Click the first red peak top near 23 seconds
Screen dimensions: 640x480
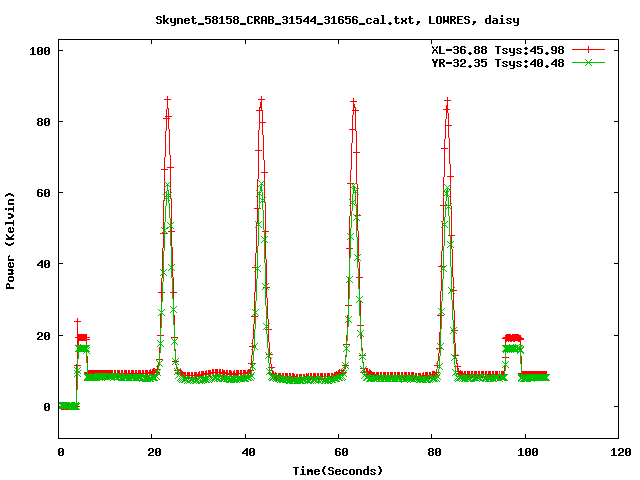167,100
